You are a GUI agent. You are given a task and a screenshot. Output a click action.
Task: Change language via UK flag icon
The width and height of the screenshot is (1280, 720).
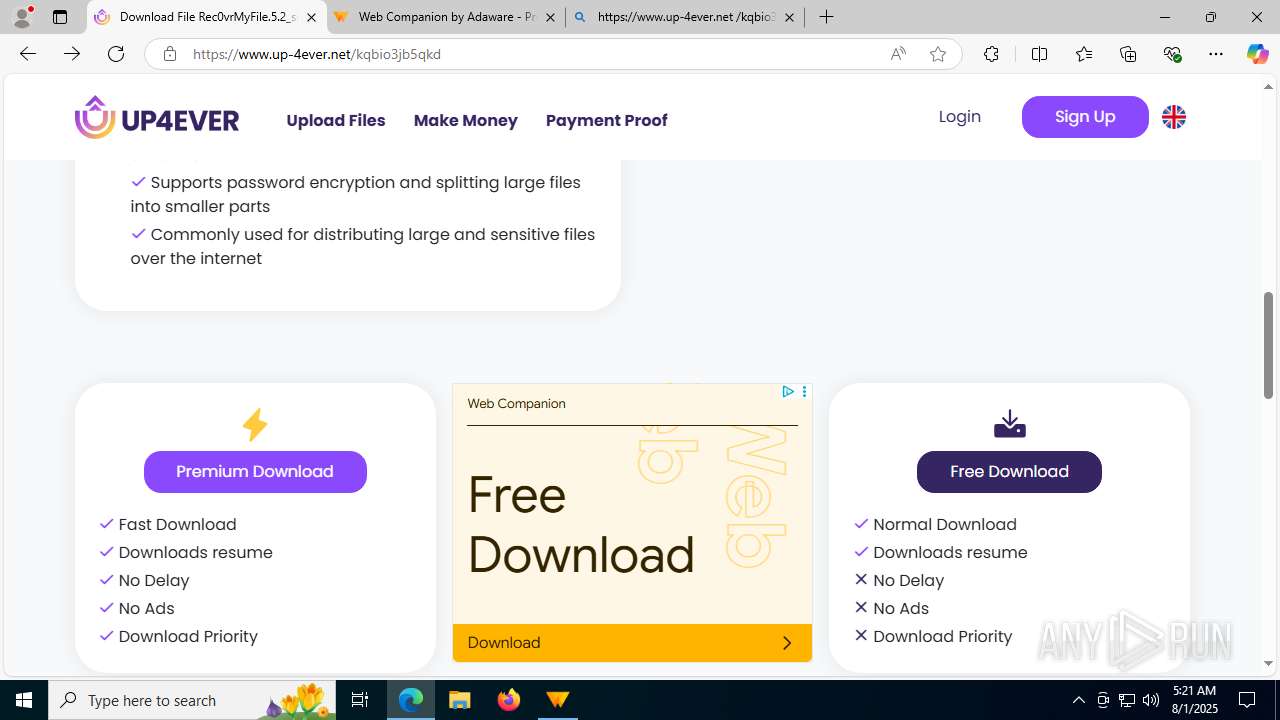1174,117
